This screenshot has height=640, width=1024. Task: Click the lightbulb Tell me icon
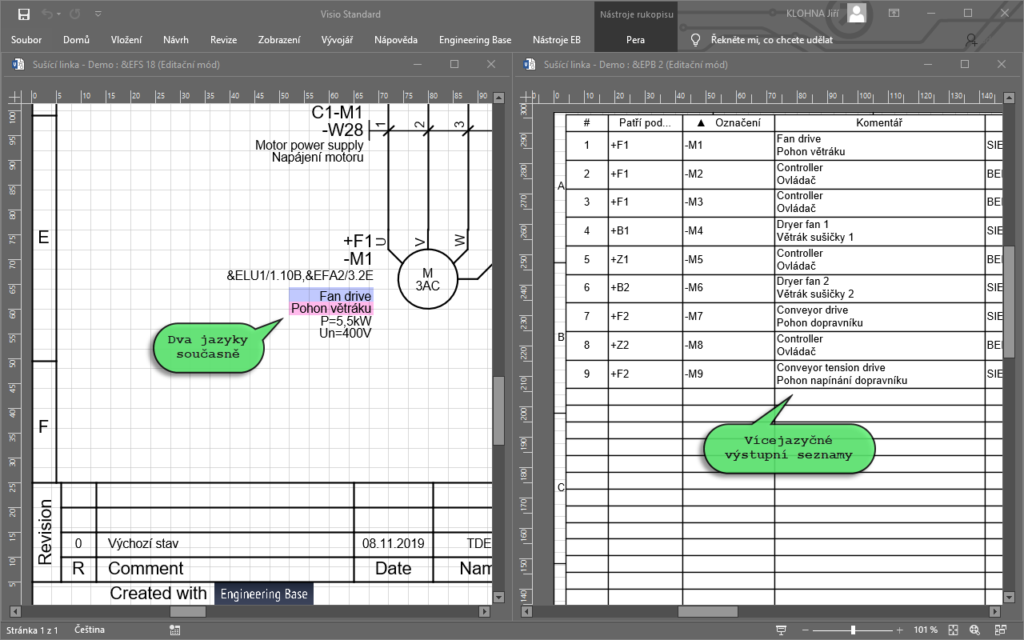tap(696, 40)
